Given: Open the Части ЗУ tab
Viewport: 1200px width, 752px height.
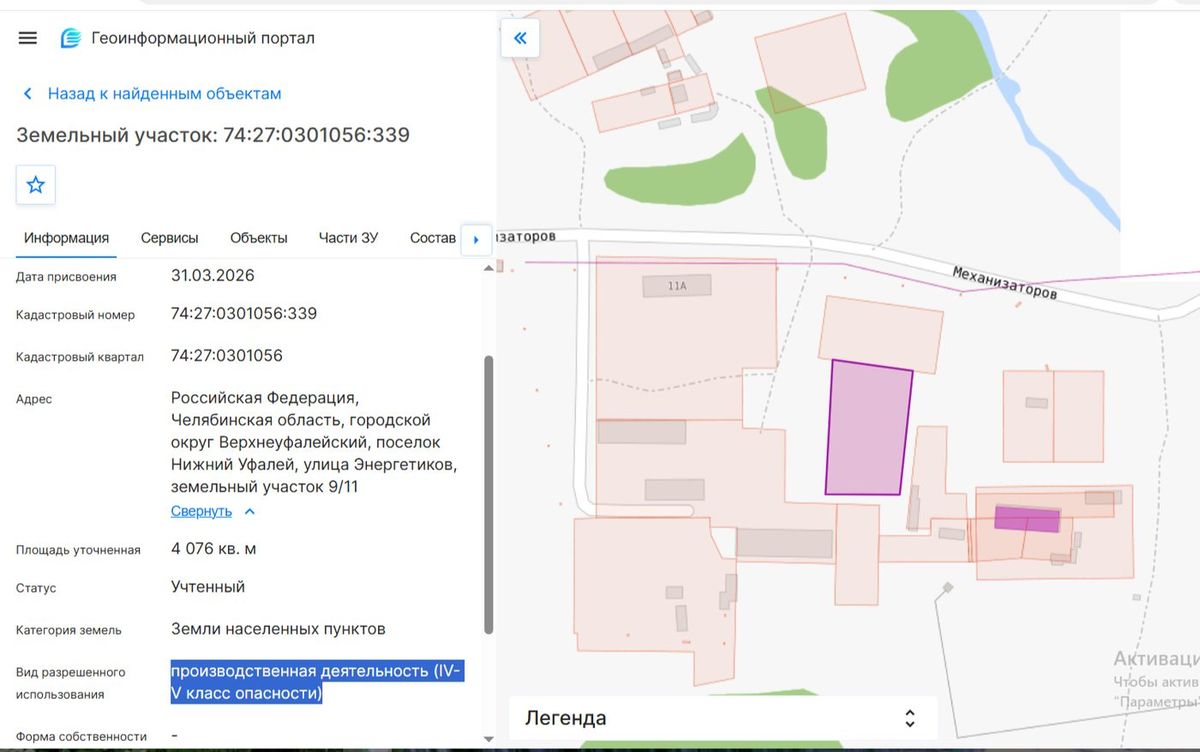Looking at the screenshot, I should (348, 238).
